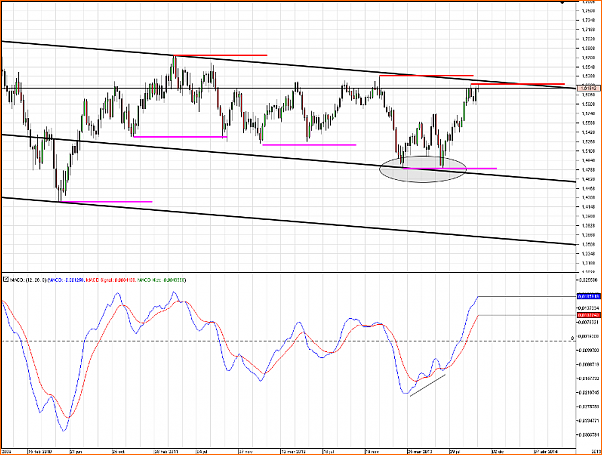
Task: Click the blue MACD value tag on axis
Action: point(589,296)
